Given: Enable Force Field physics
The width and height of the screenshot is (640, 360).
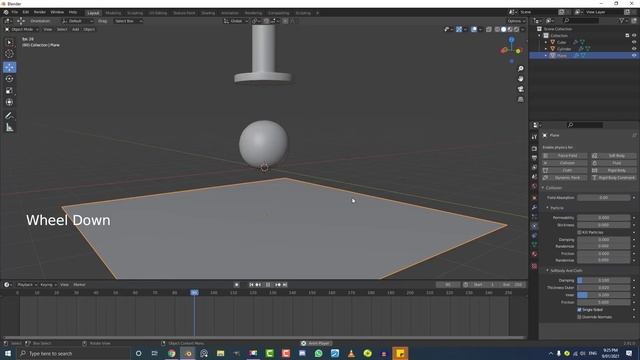Looking at the screenshot, I should (565, 156).
